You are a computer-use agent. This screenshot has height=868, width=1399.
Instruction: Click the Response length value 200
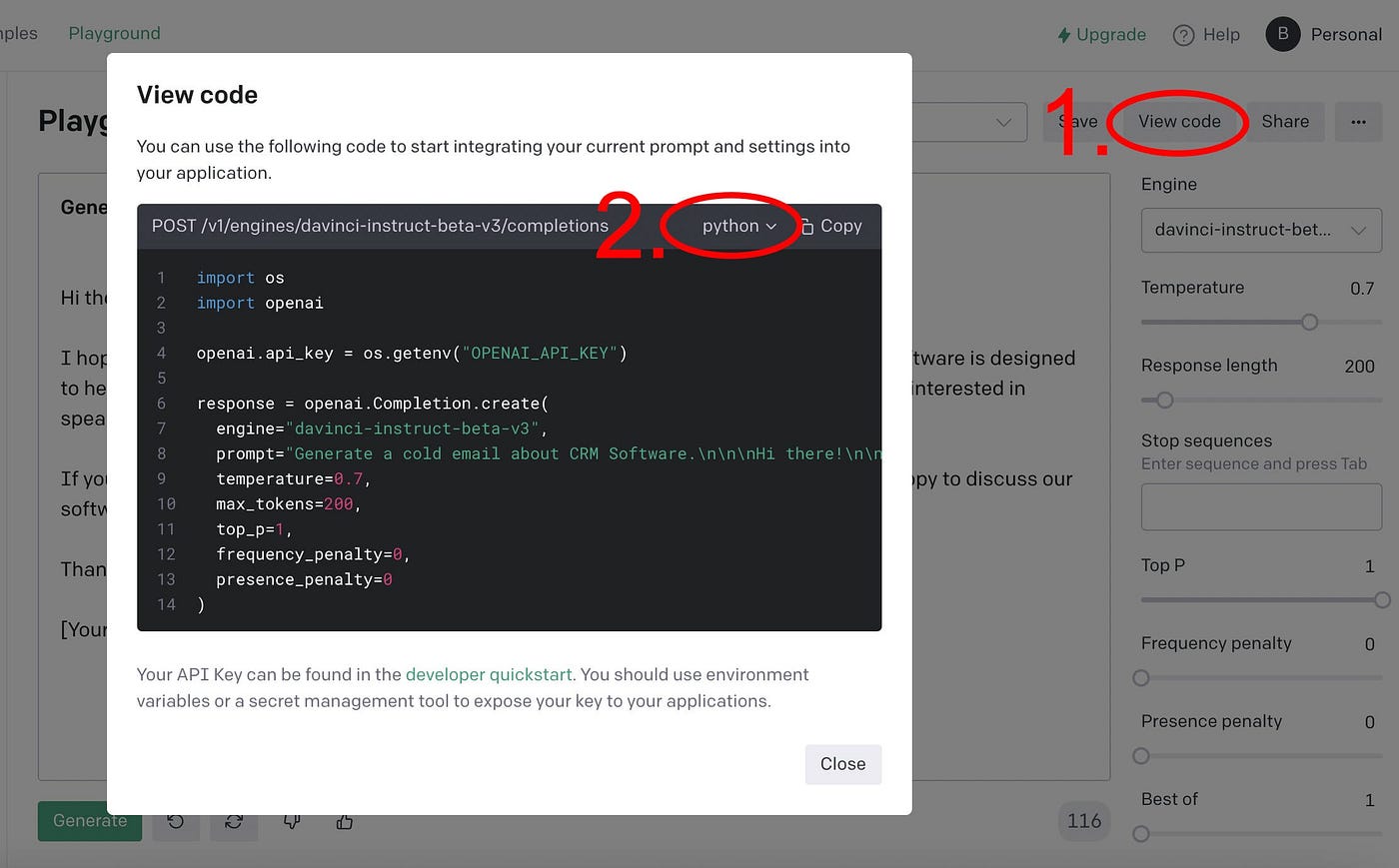coord(1359,366)
